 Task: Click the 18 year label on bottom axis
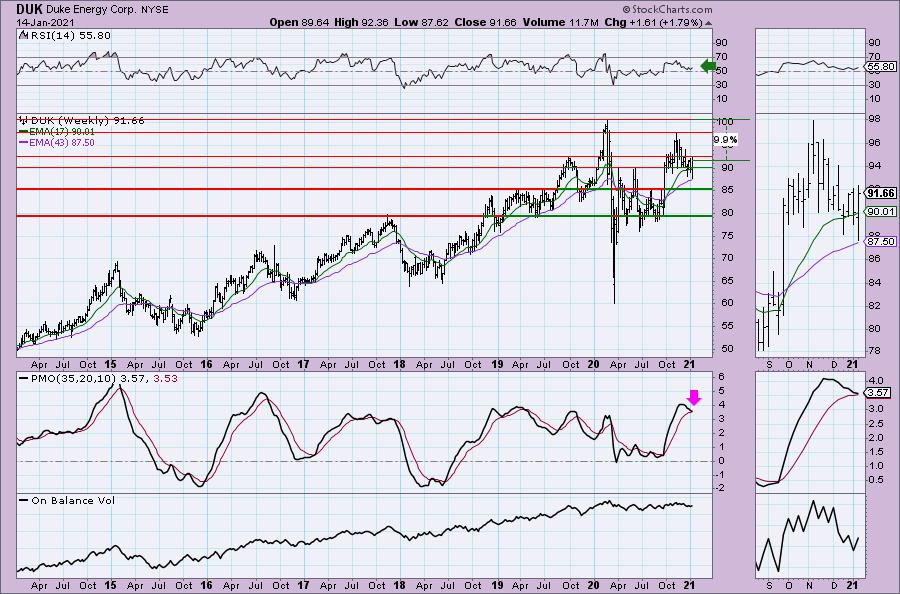point(400,585)
